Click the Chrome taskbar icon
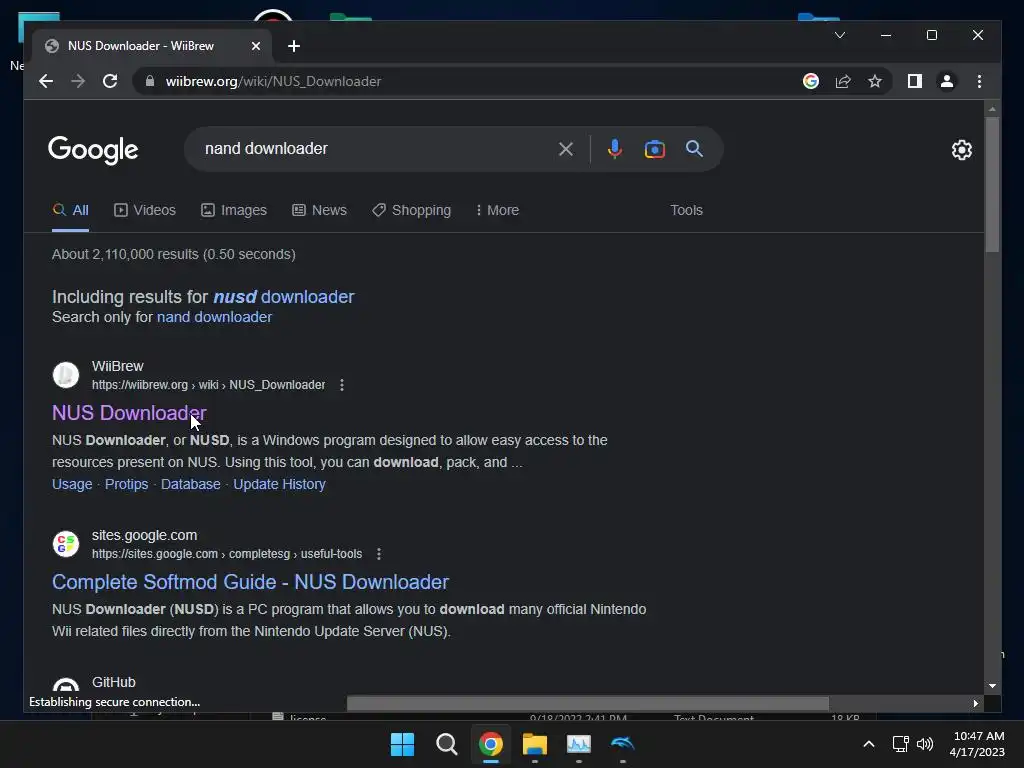 [490, 744]
